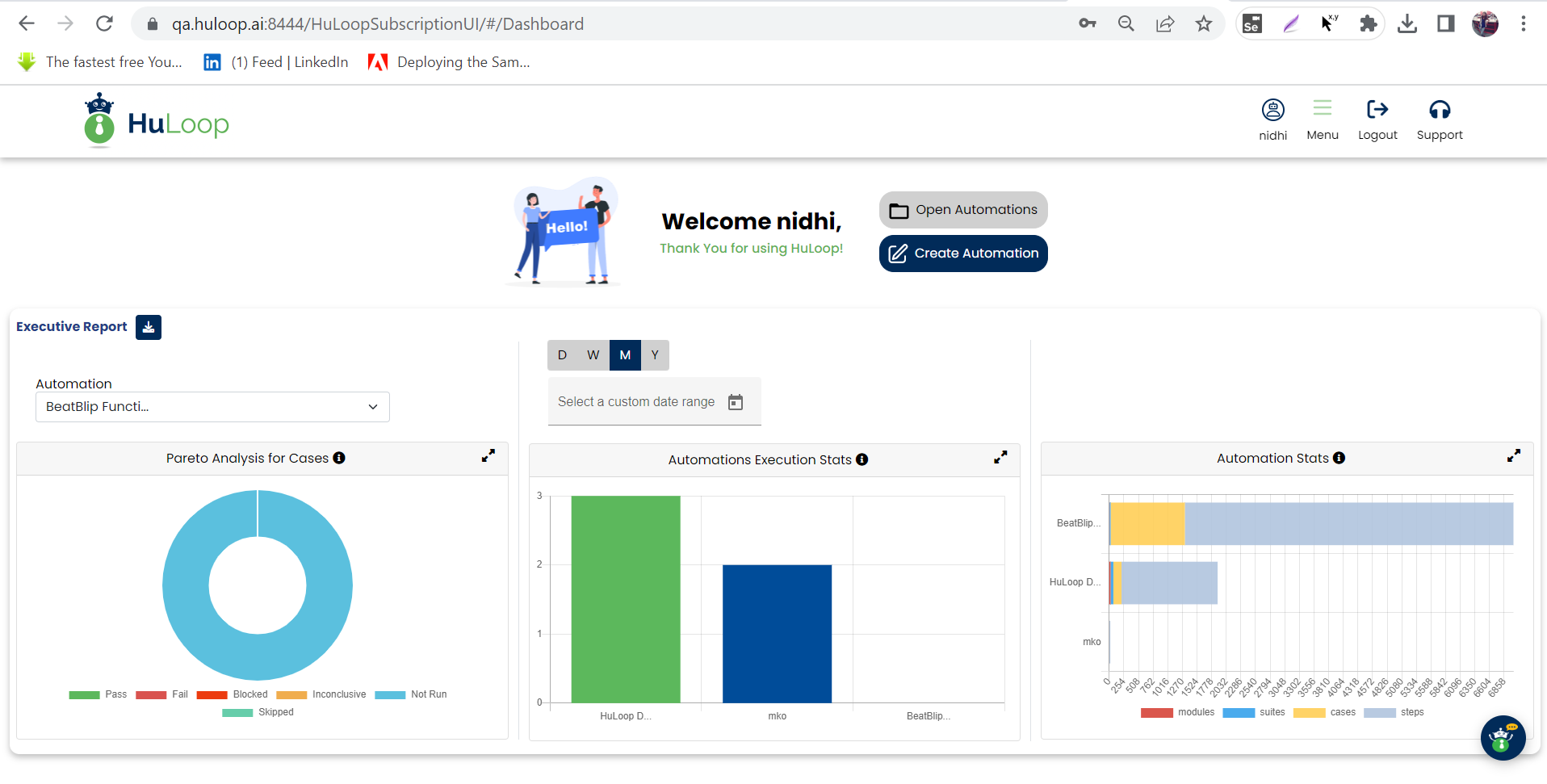Viewport: 1547px width, 784px height.
Task: Click info icon beside Automations Execution Stats
Action: point(862,459)
